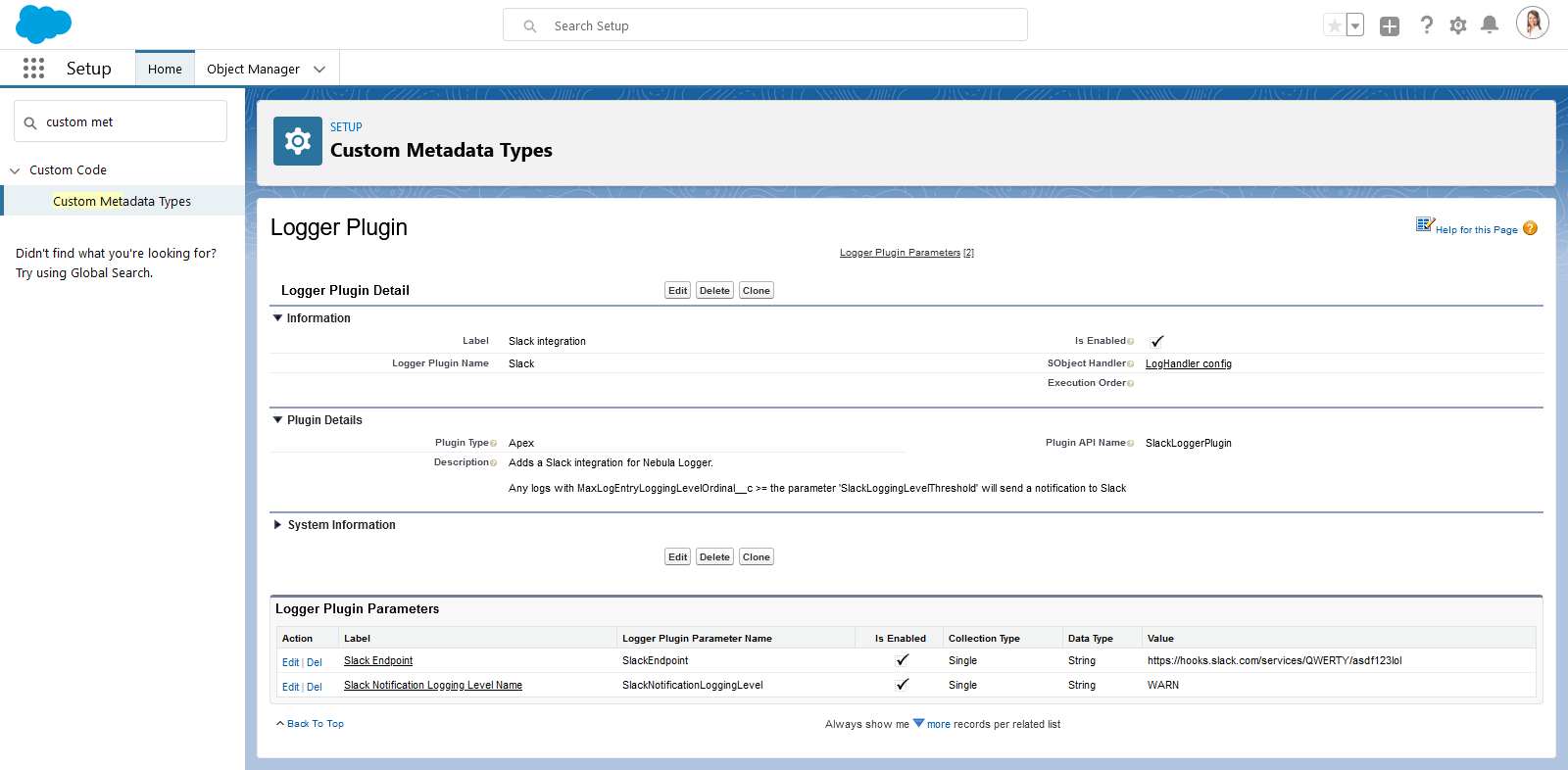Screen dimensions: 1568x770
Task: Click the Collection Type column header
Action: coord(984,639)
